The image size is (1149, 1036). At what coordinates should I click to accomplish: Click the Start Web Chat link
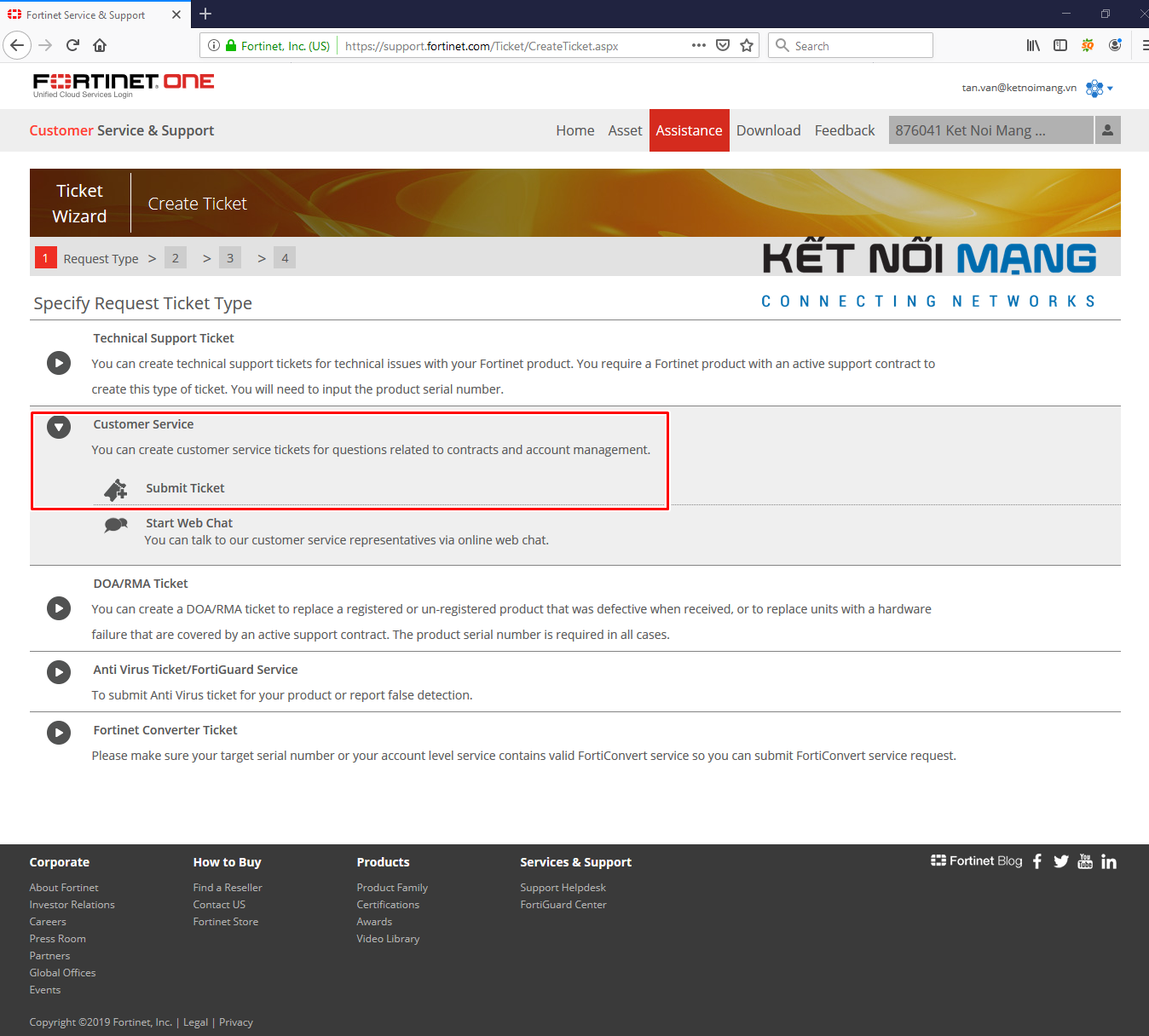coord(189,523)
